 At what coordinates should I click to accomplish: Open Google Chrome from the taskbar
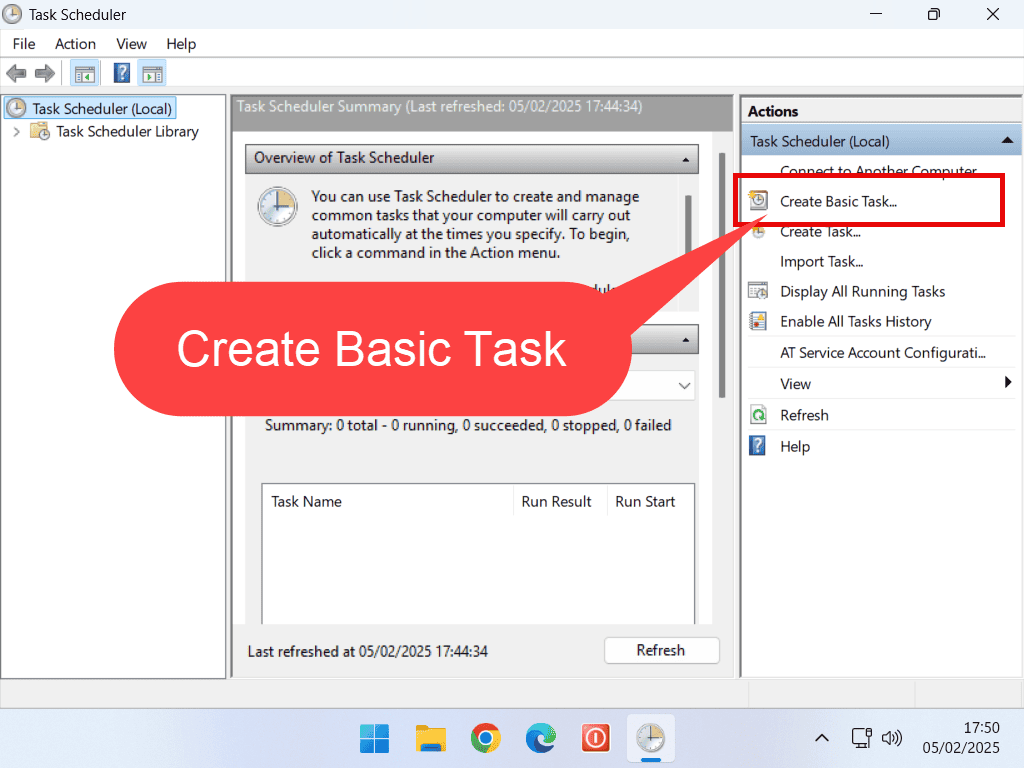tap(486, 739)
